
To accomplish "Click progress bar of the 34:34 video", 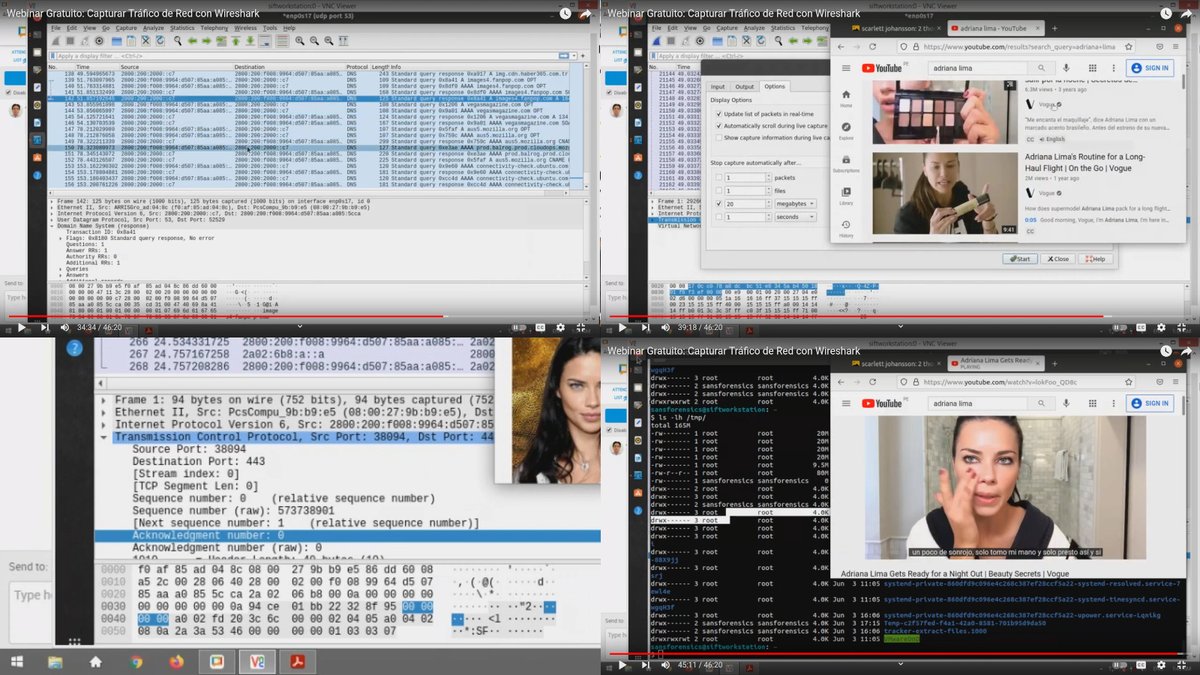I will 299,316.
